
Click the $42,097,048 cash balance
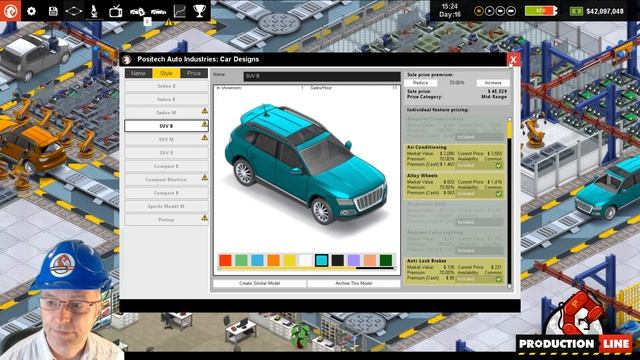point(604,11)
